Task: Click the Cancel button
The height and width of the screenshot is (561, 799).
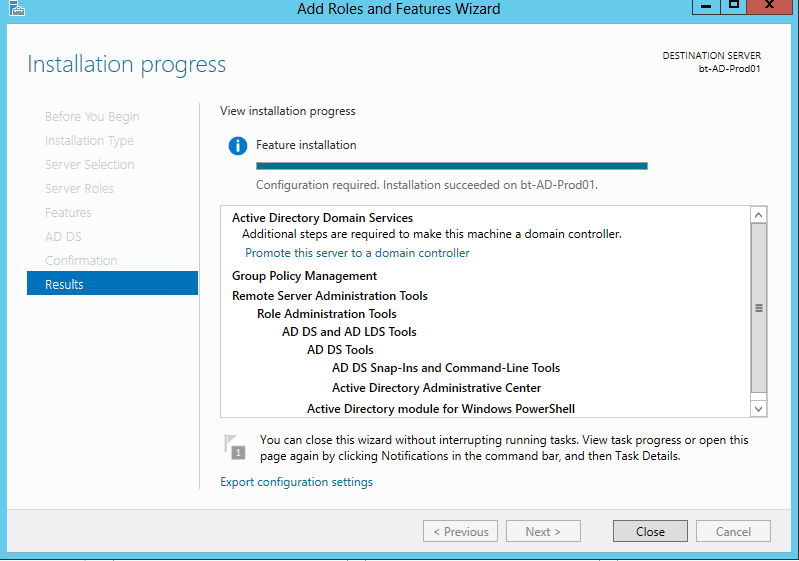Action: coord(733,531)
